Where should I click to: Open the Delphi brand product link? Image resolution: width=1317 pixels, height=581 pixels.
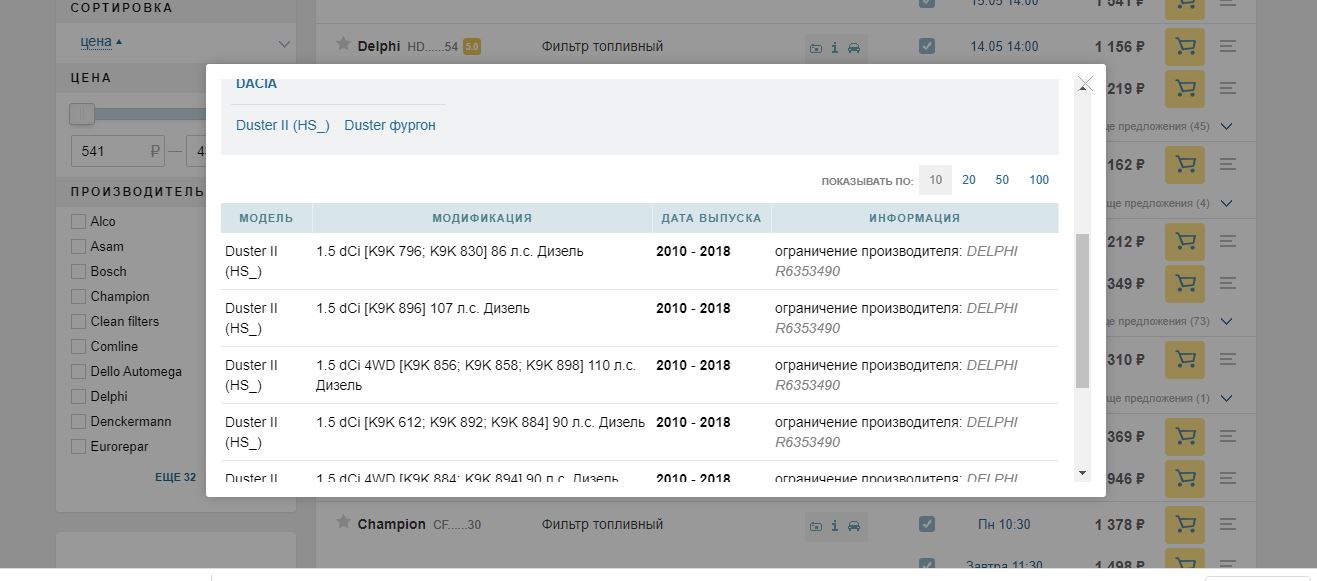pos(379,46)
